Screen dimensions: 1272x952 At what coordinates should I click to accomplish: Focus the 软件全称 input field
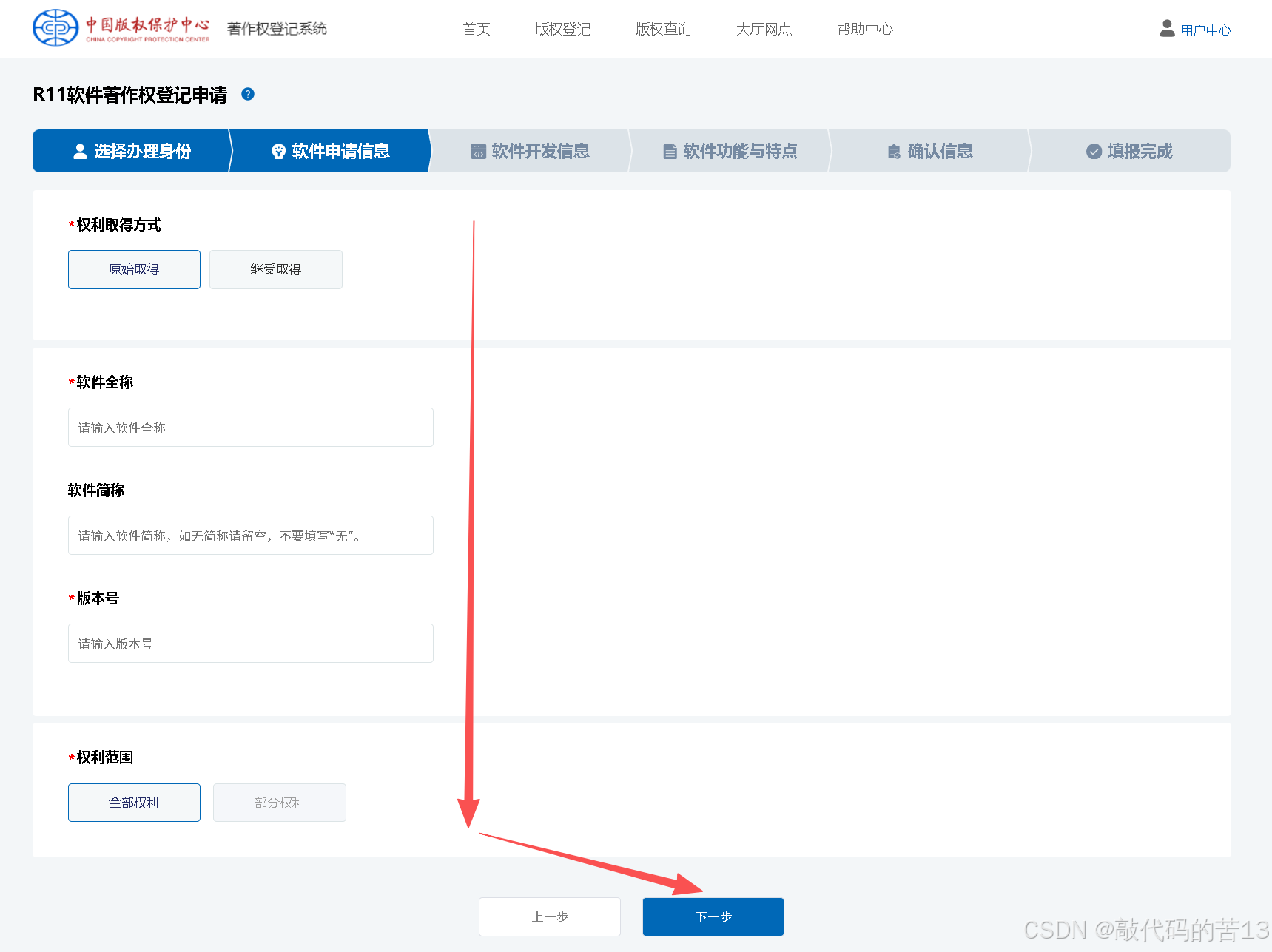click(x=251, y=427)
